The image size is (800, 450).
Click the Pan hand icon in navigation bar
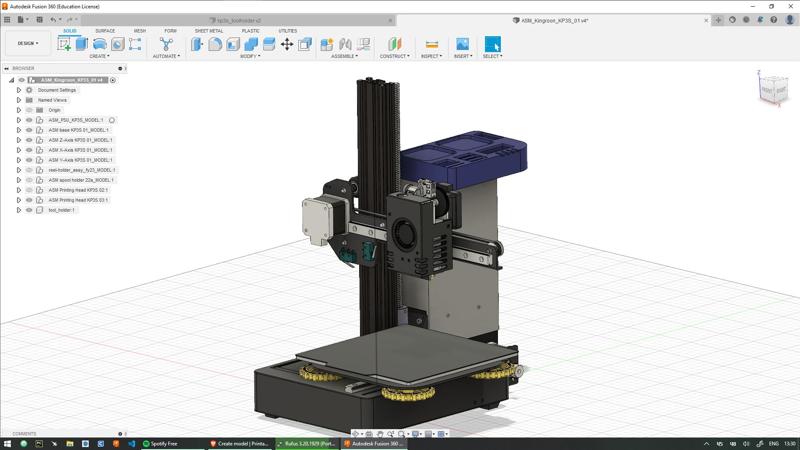pyautogui.click(x=380, y=434)
